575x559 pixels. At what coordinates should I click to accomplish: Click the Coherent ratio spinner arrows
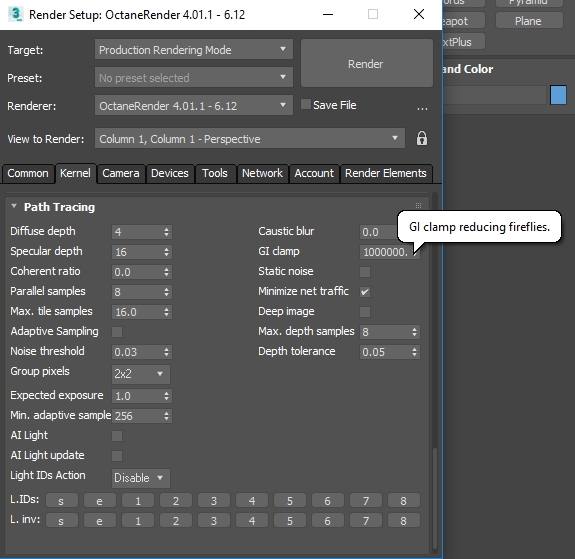[x=166, y=272]
